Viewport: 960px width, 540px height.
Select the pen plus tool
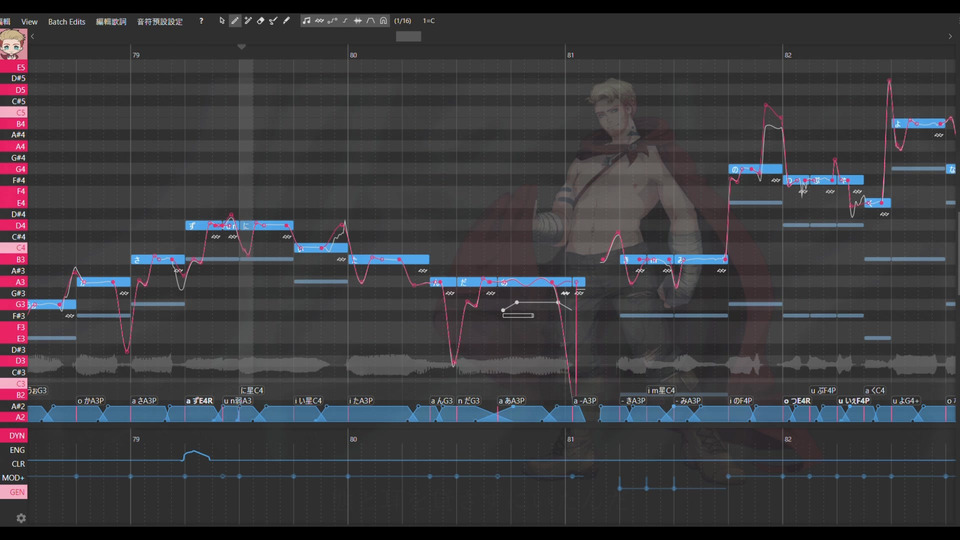[248, 21]
